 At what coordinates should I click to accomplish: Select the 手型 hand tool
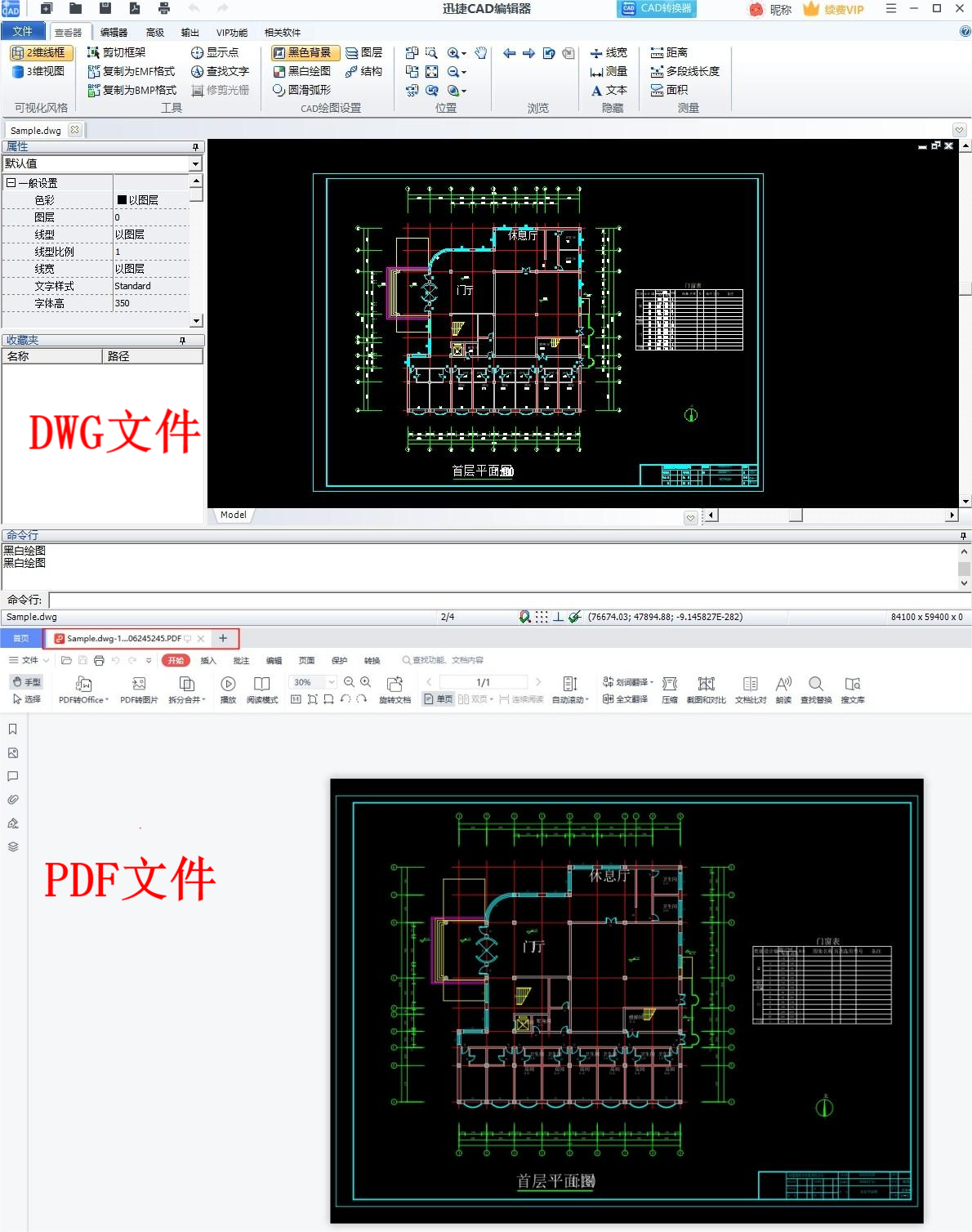click(25, 681)
